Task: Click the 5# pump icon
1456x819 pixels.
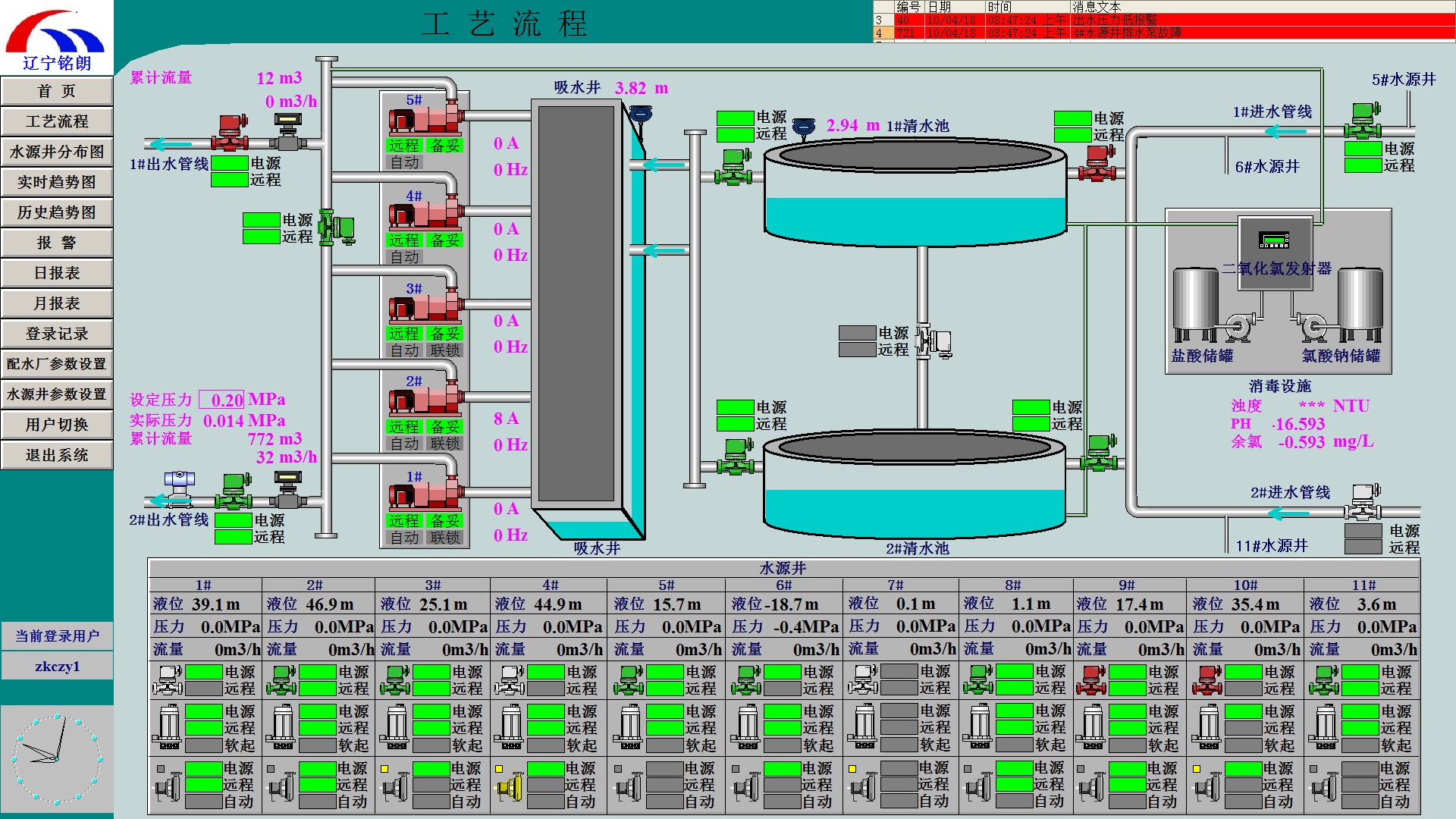Action: [x=425, y=120]
